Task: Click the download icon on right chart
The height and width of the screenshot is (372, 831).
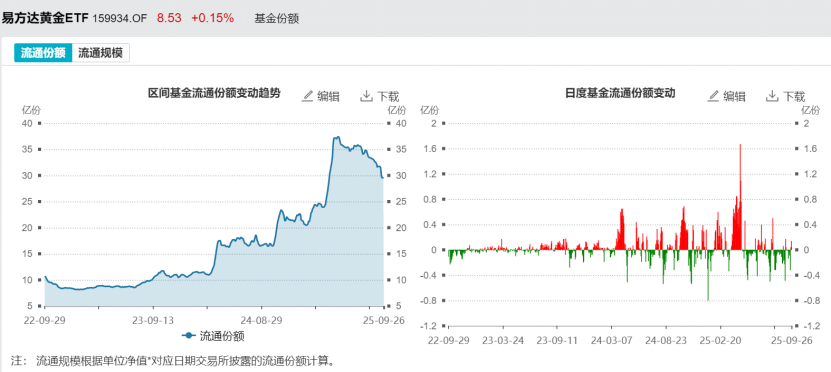Action: [x=773, y=96]
